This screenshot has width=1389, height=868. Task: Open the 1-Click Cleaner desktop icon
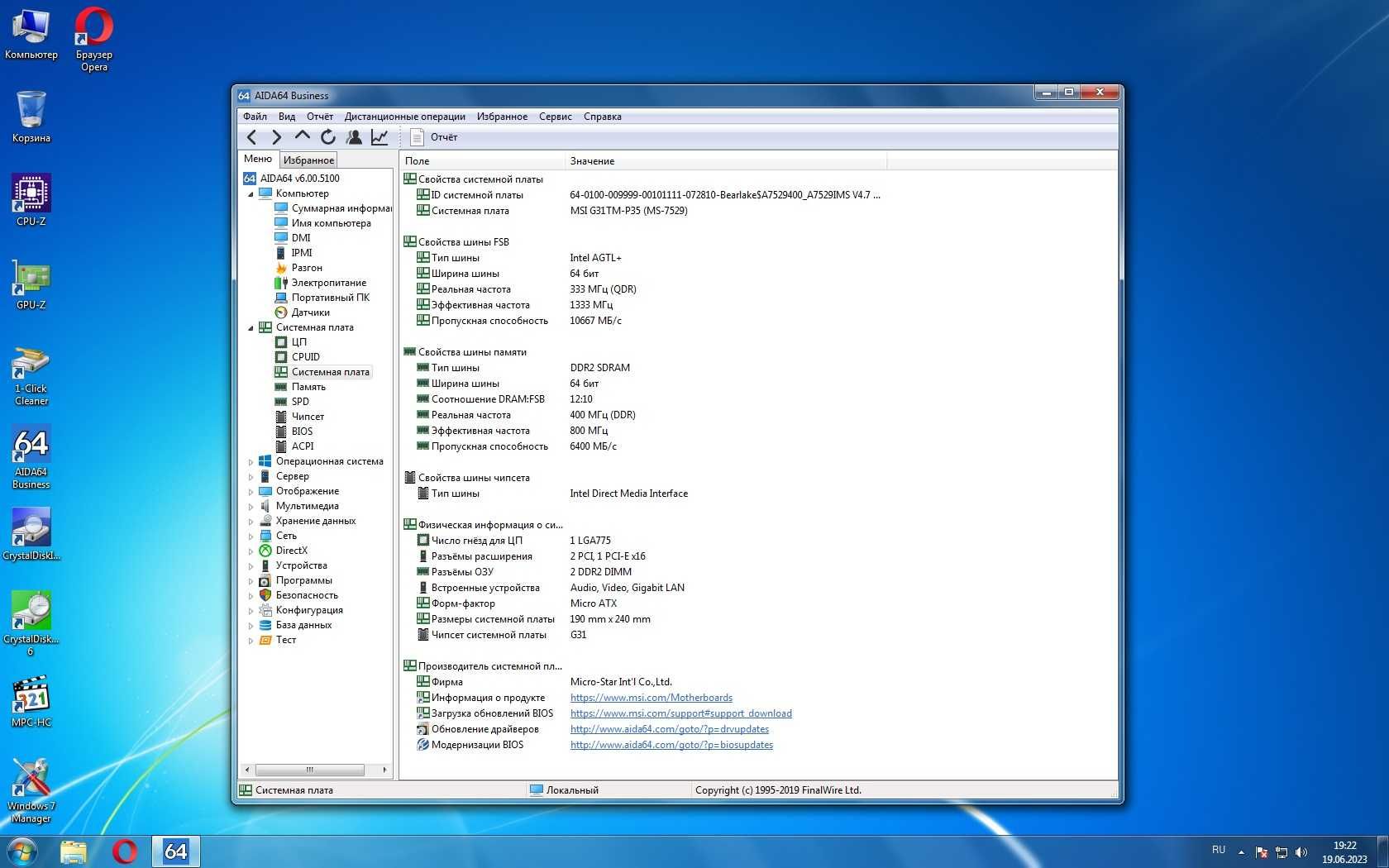point(31,376)
